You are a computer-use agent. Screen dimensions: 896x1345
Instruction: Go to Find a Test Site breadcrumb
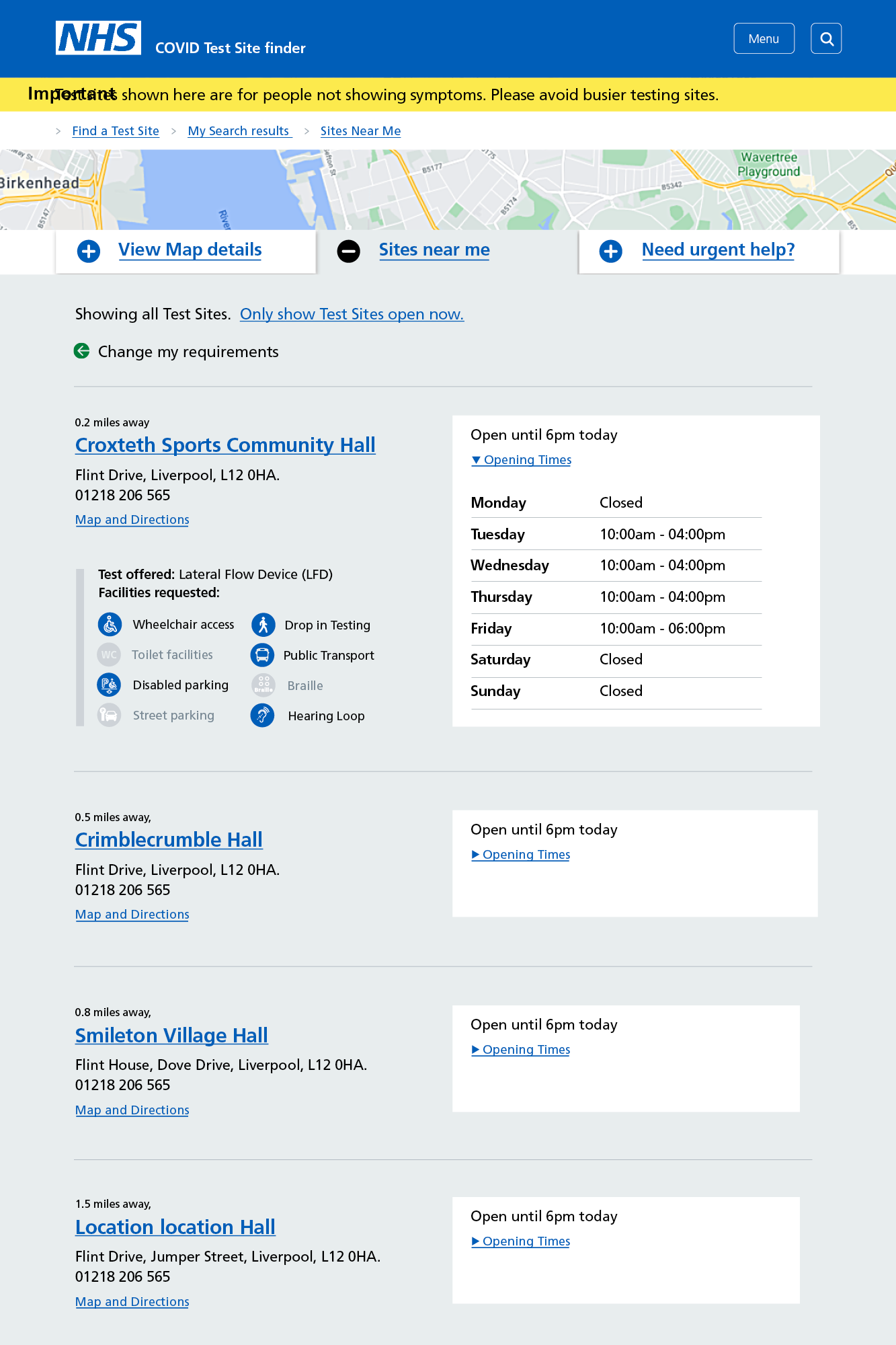(x=116, y=131)
